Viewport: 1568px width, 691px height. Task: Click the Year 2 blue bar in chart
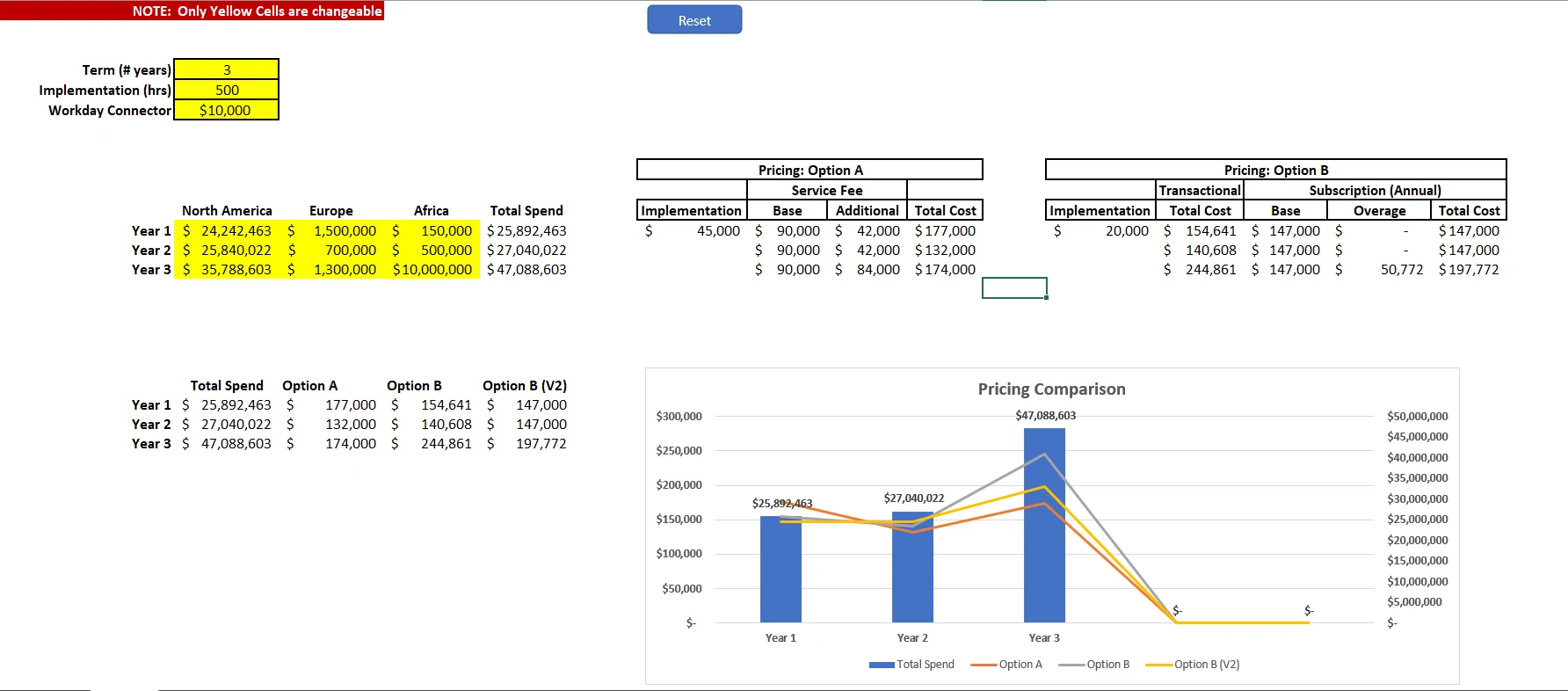912,567
